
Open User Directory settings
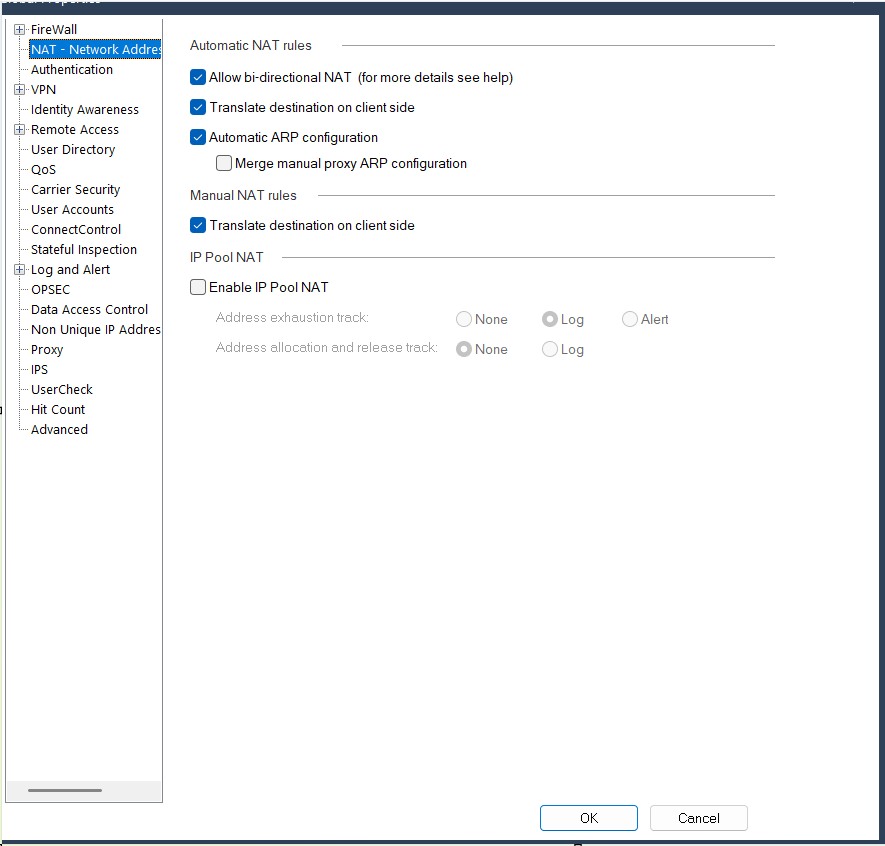click(x=73, y=150)
